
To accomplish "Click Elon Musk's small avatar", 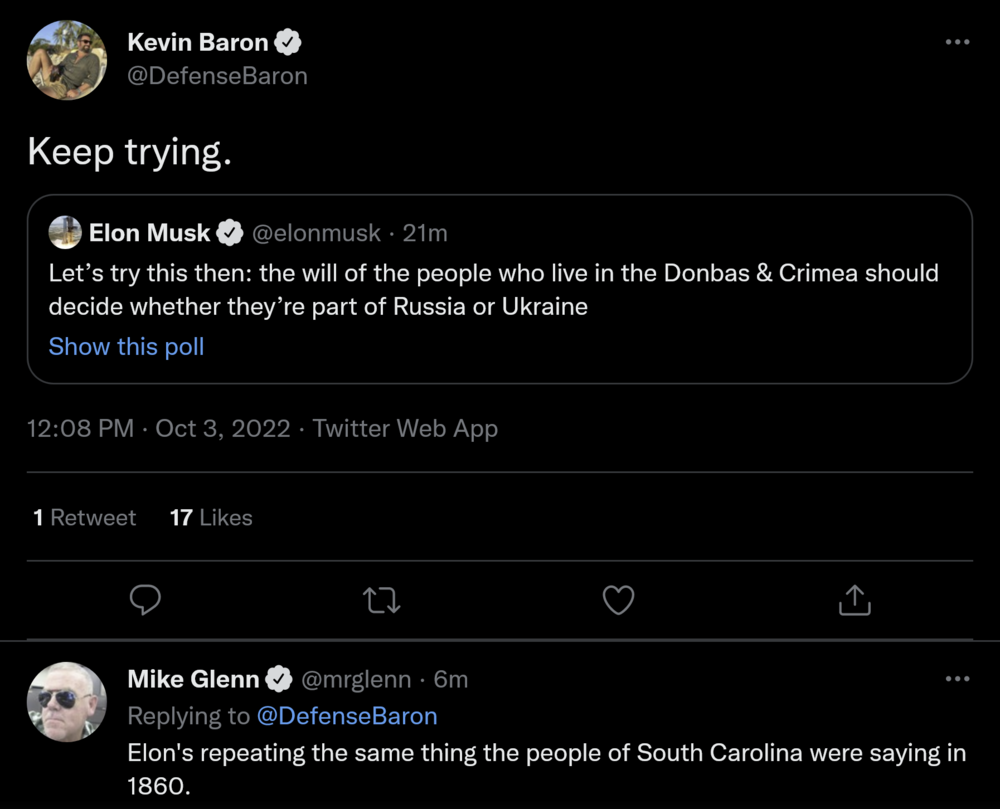I will click(65, 233).
